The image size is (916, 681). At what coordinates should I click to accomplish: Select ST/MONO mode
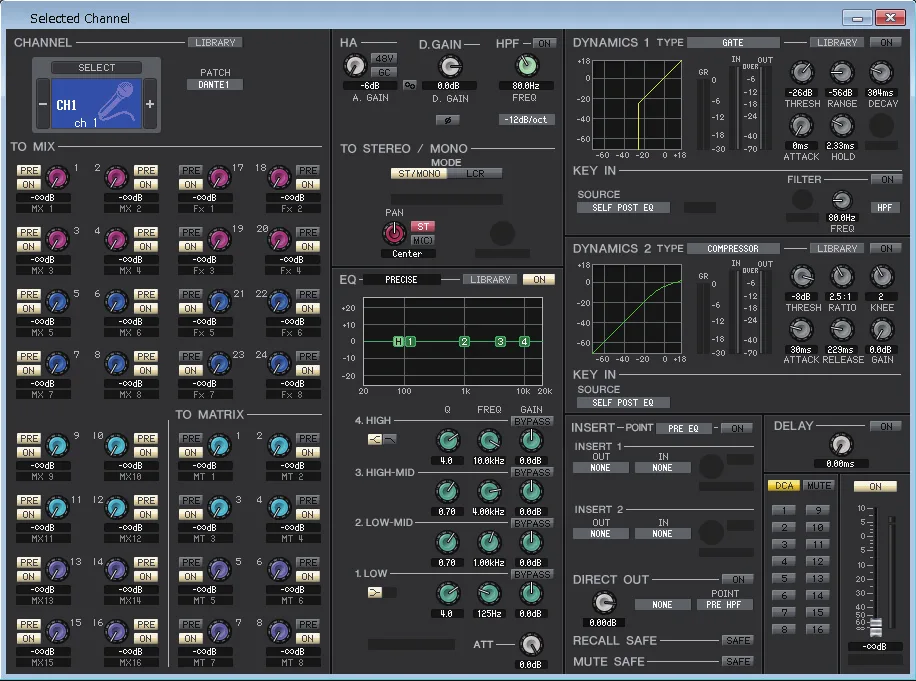click(x=419, y=173)
